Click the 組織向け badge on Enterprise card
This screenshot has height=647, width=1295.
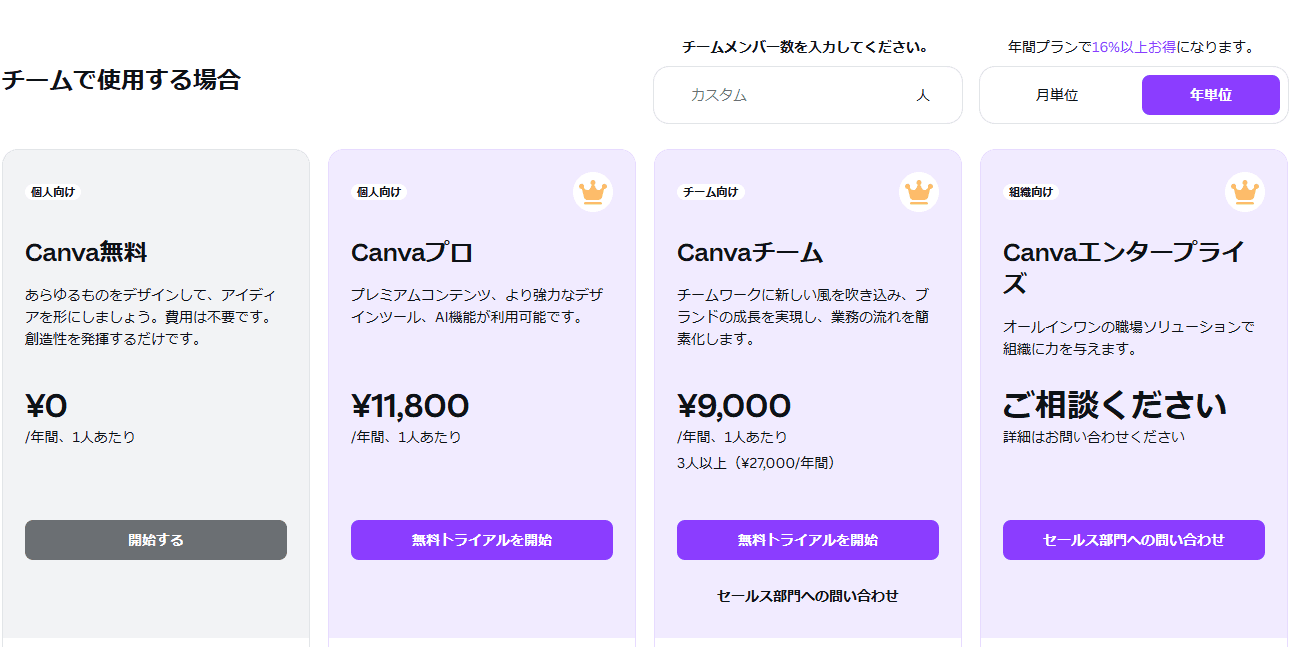click(1031, 192)
